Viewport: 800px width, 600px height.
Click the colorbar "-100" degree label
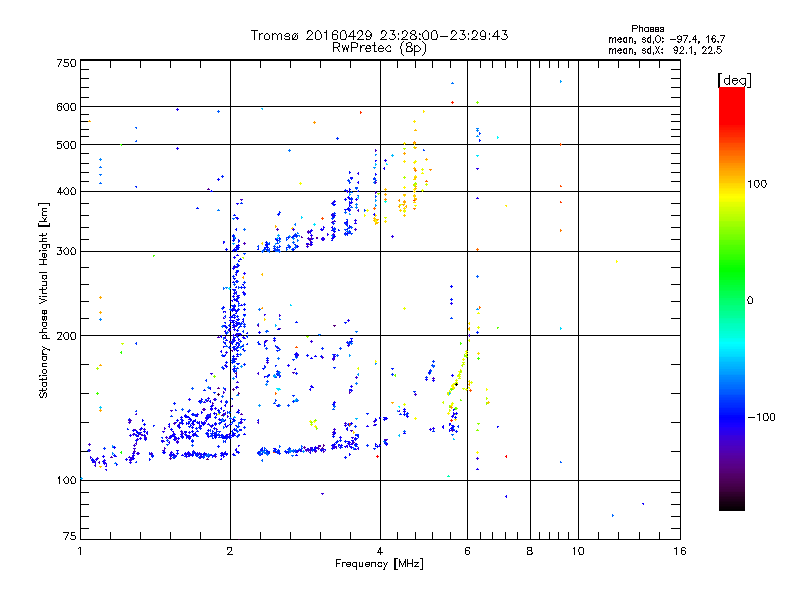[x=761, y=417]
